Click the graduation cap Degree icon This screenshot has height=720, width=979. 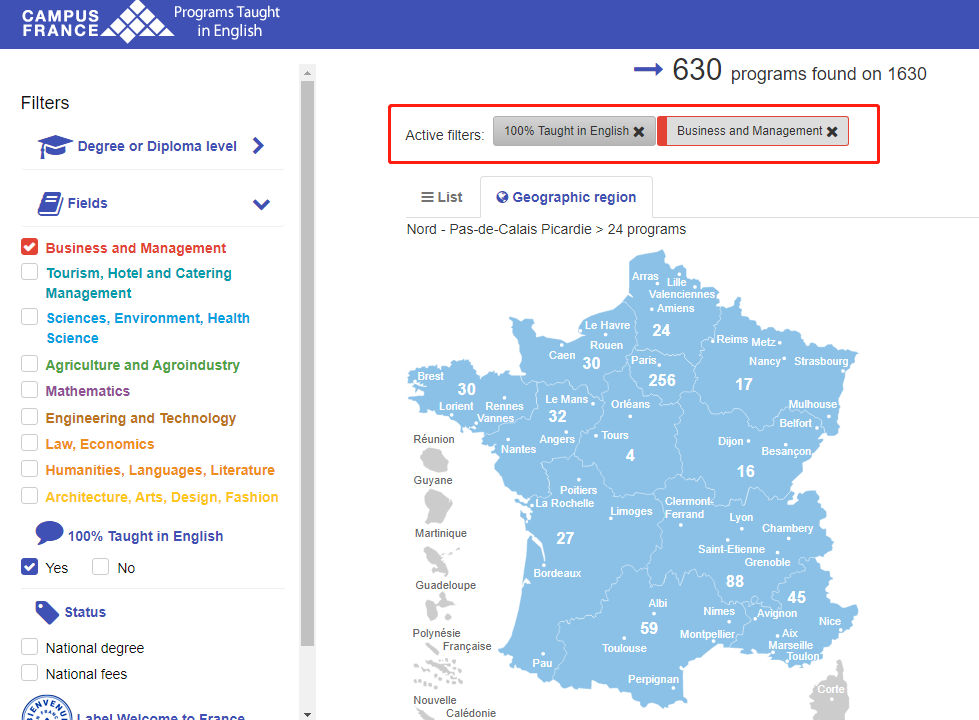[x=55, y=147]
